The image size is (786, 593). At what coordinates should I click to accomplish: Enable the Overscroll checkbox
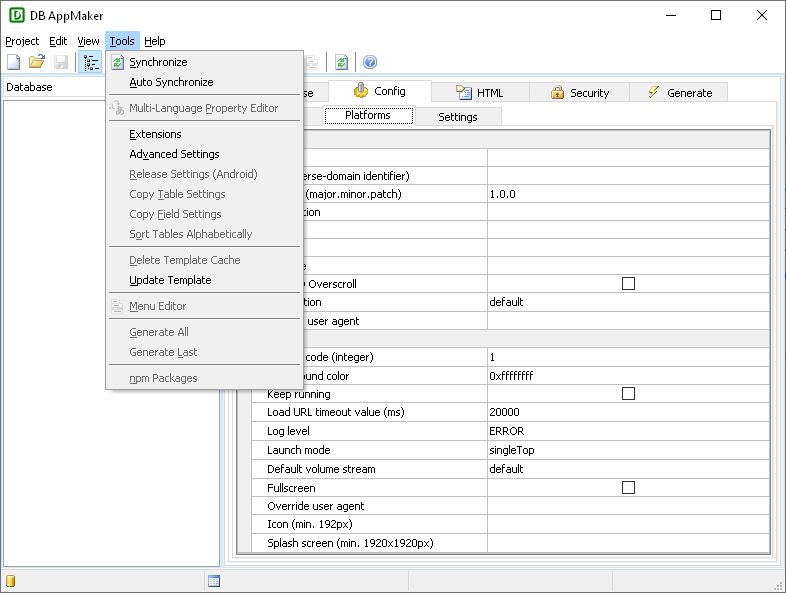pyautogui.click(x=628, y=284)
